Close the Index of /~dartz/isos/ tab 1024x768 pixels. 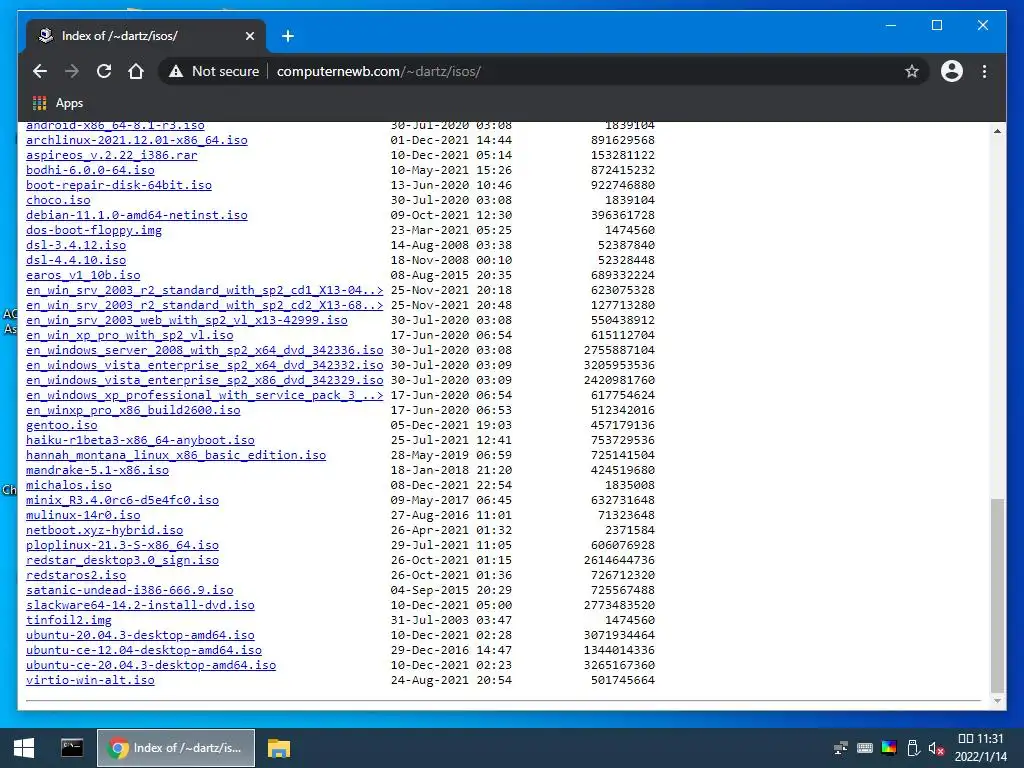point(249,36)
